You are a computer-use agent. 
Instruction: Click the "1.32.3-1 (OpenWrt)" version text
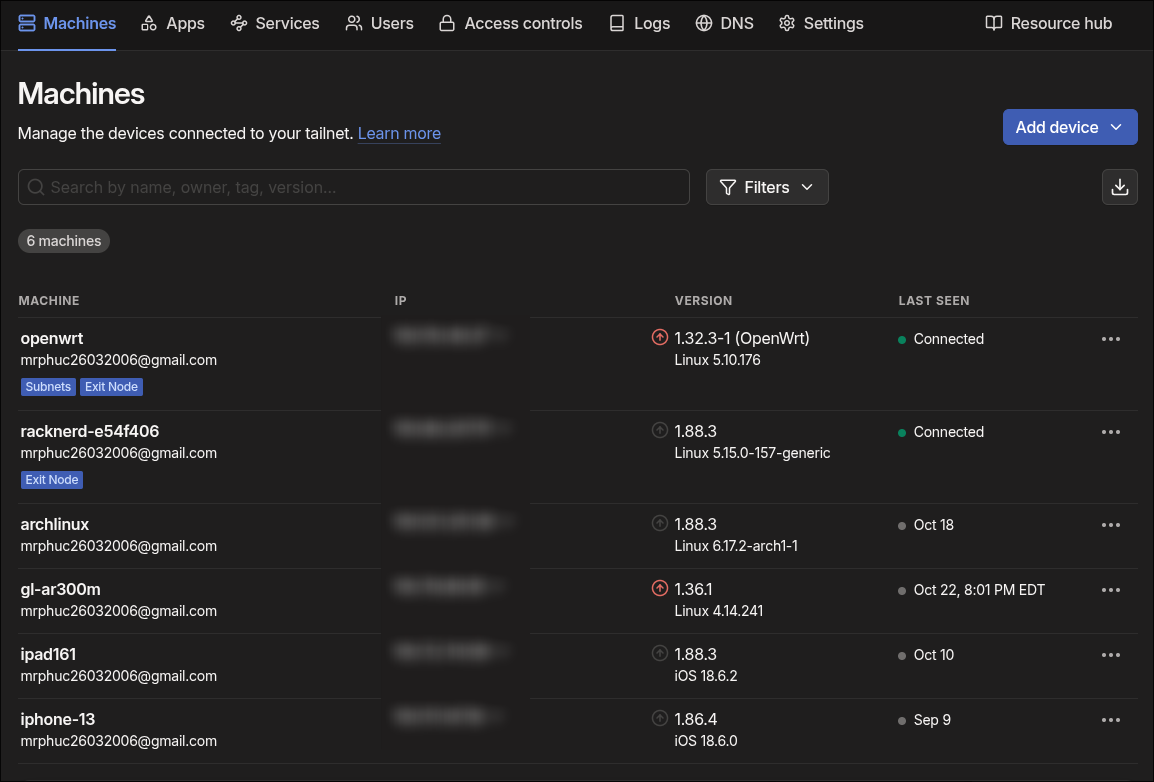pyautogui.click(x=742, y=338)
